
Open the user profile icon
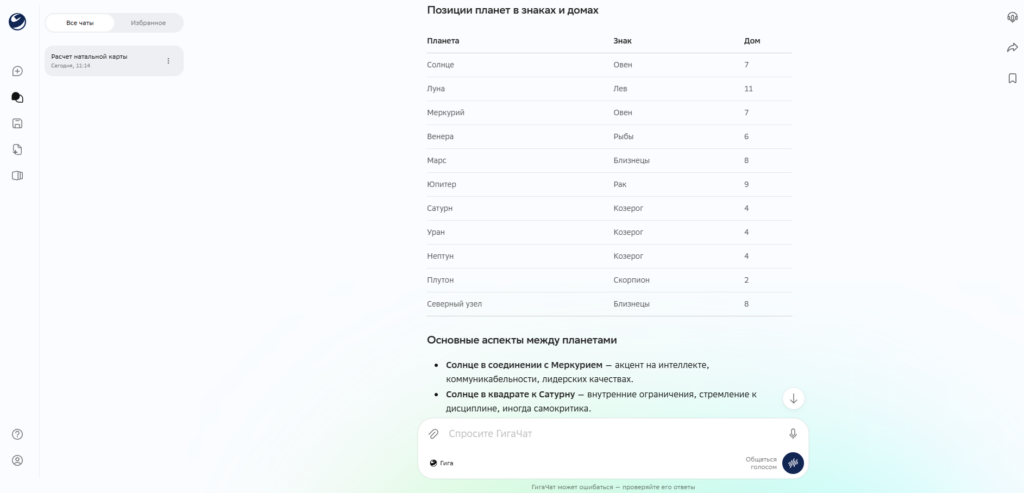18,460
